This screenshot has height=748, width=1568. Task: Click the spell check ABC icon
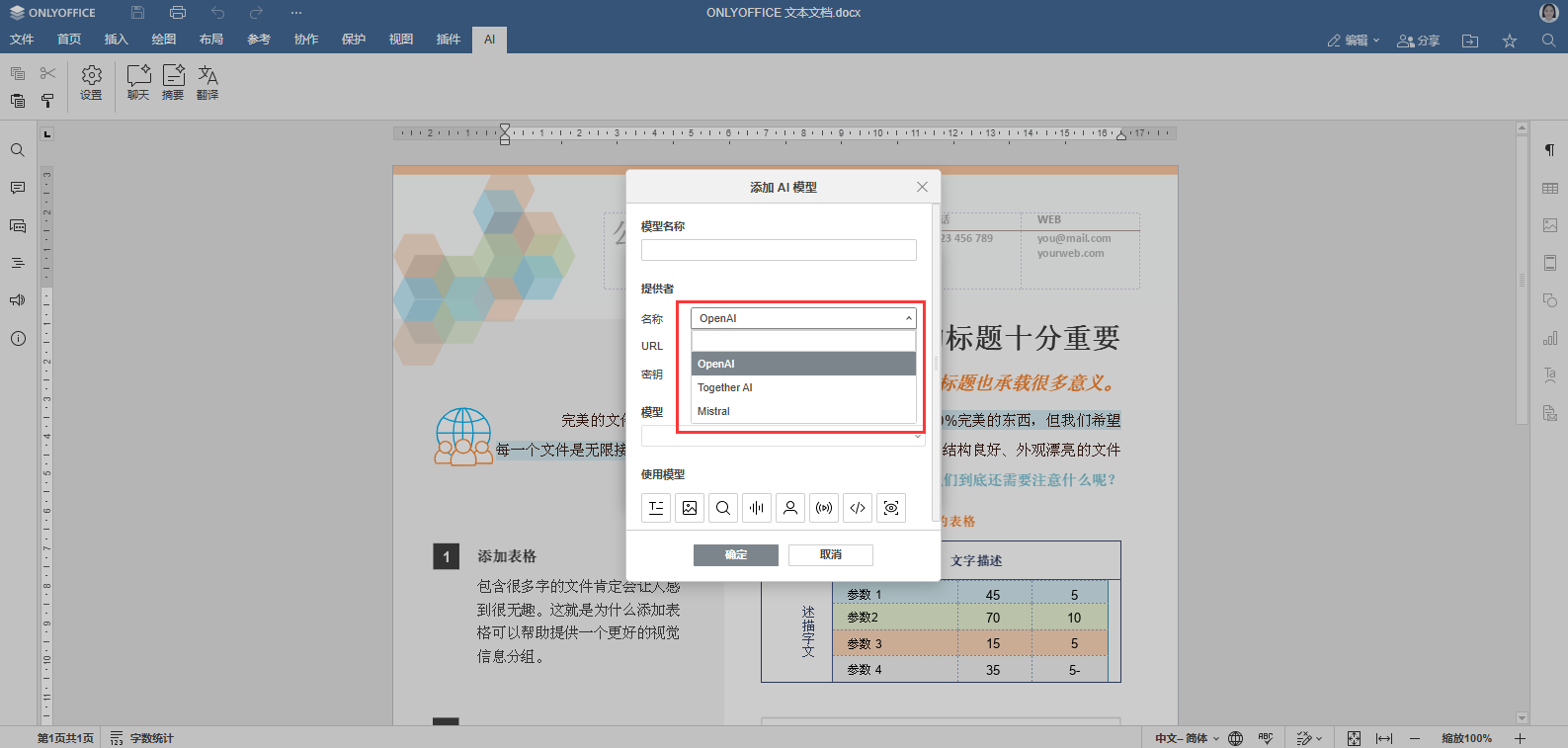pos(1266,738)
